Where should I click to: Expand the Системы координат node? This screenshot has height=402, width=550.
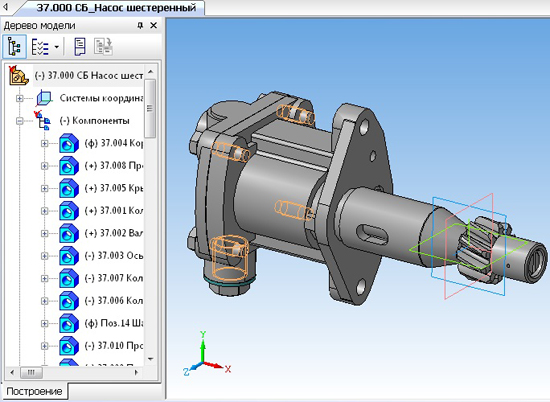point(20,98)
